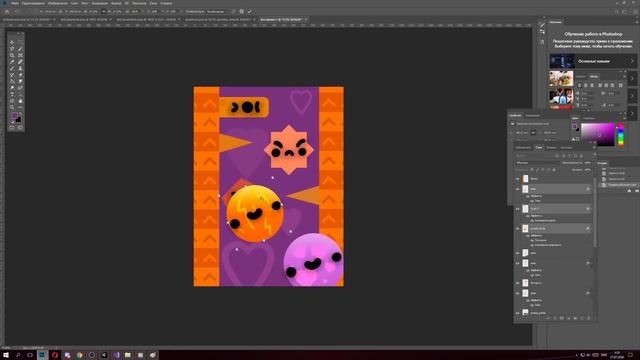
Task: Select the Healing Brush tool
Action: (x=20, y=62)
